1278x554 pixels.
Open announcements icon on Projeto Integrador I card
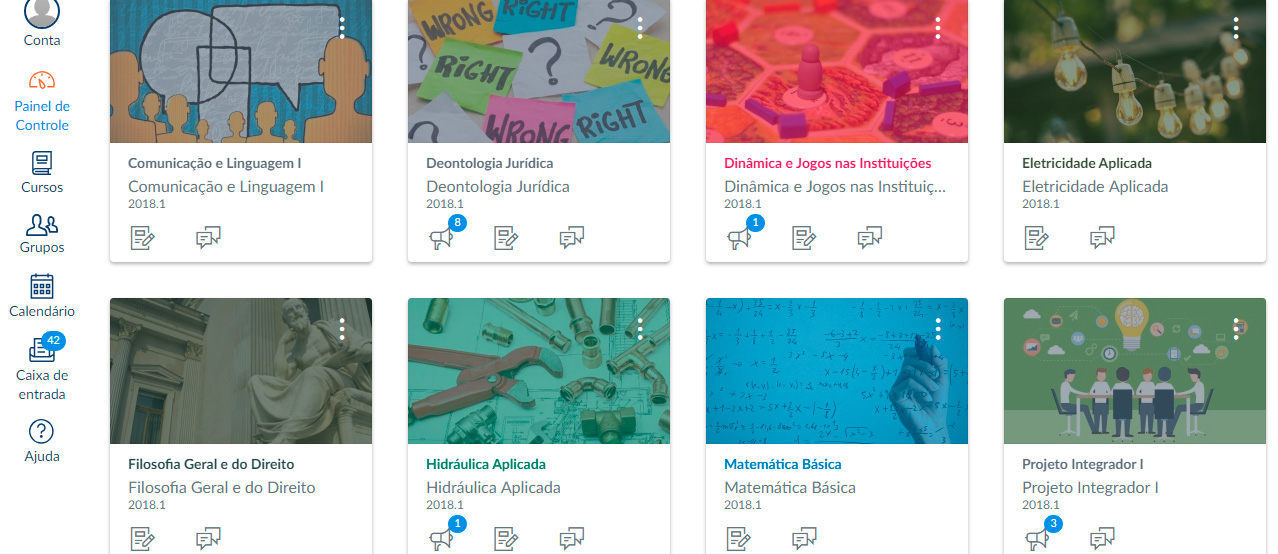click(1037, 540)
